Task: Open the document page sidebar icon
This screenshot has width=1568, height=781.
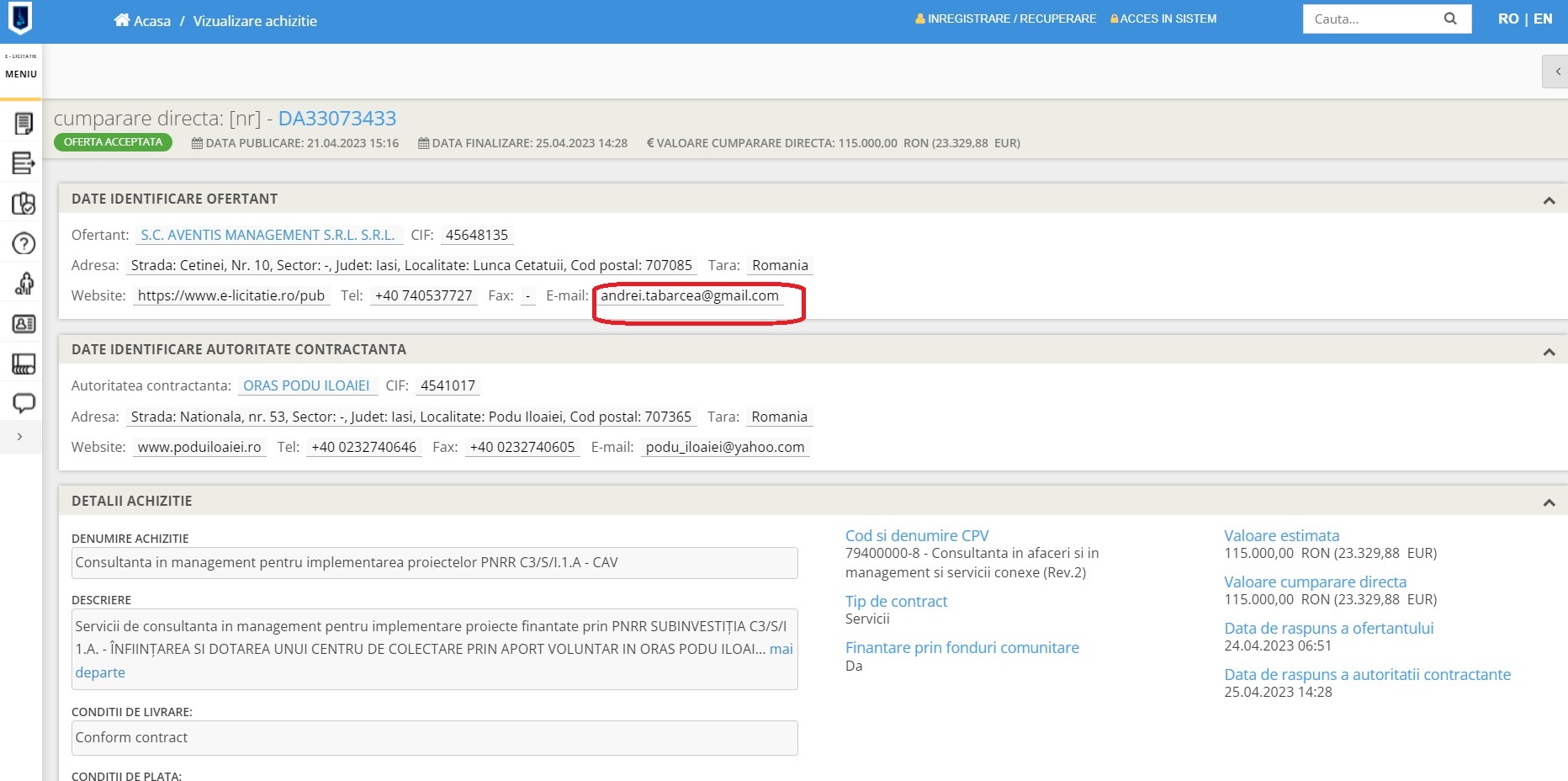Action: 24,124
